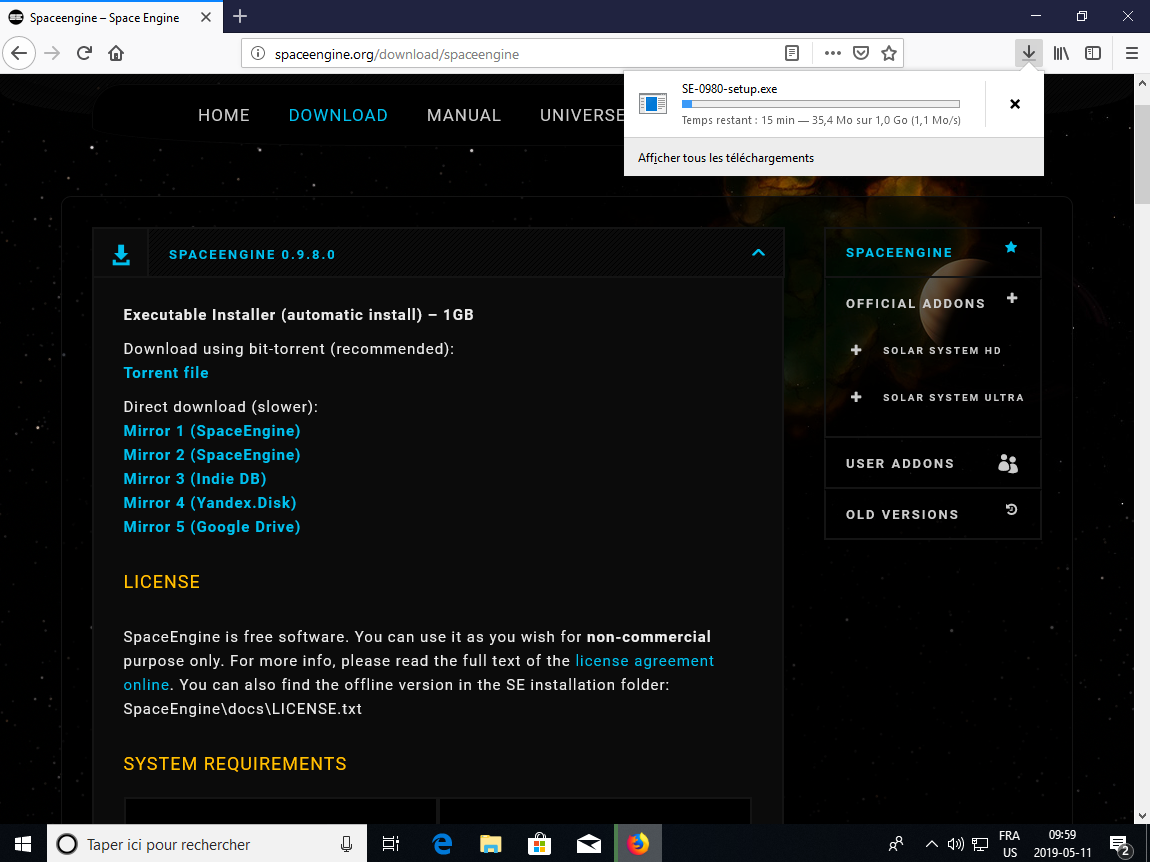Viewport: 1150px width, 862px height.
Task: Click the SPACEENGINE 0.9.8.0 header title
Action: (252, 255)
